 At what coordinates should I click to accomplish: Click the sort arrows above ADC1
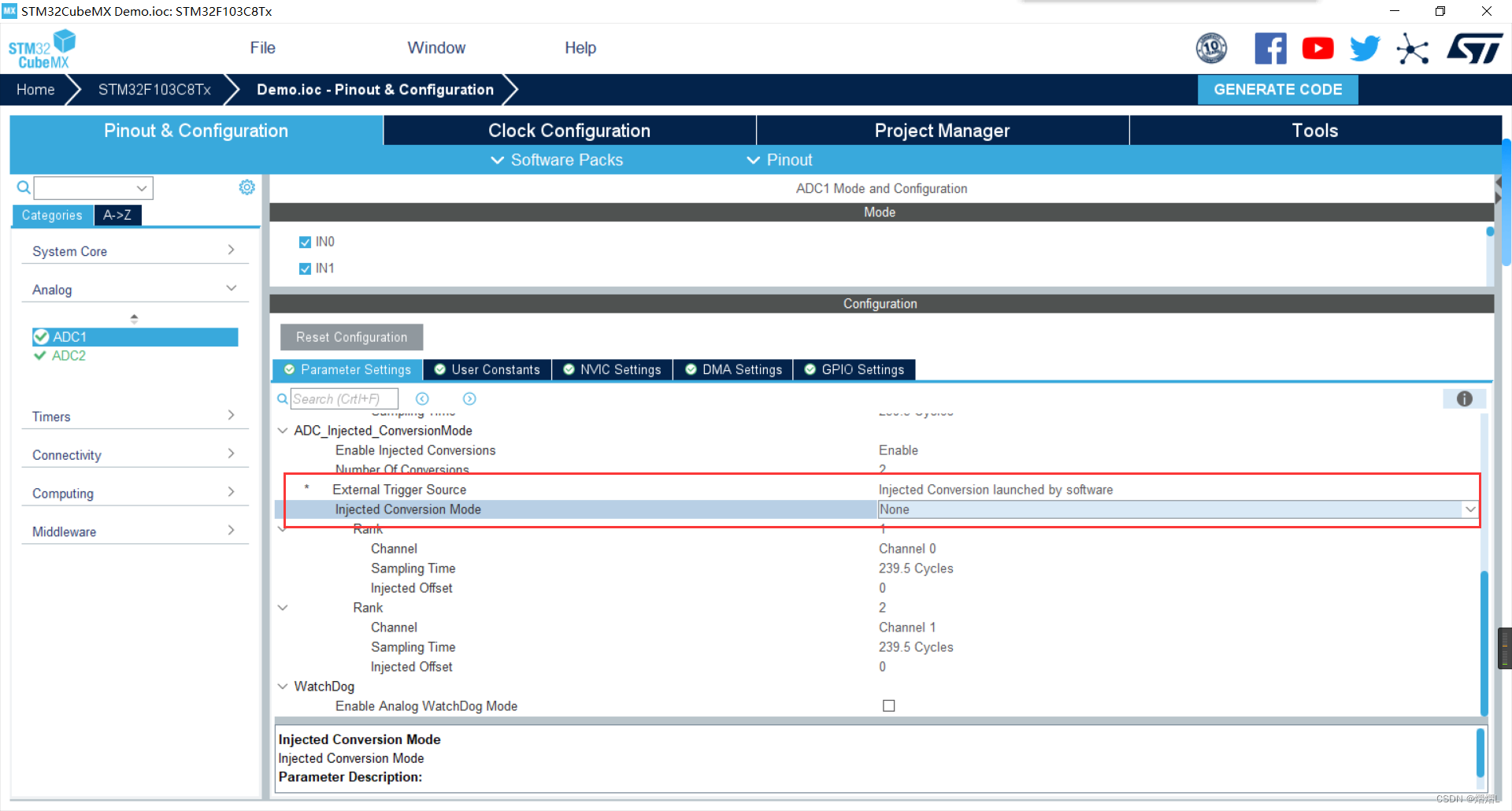(134, 319)
